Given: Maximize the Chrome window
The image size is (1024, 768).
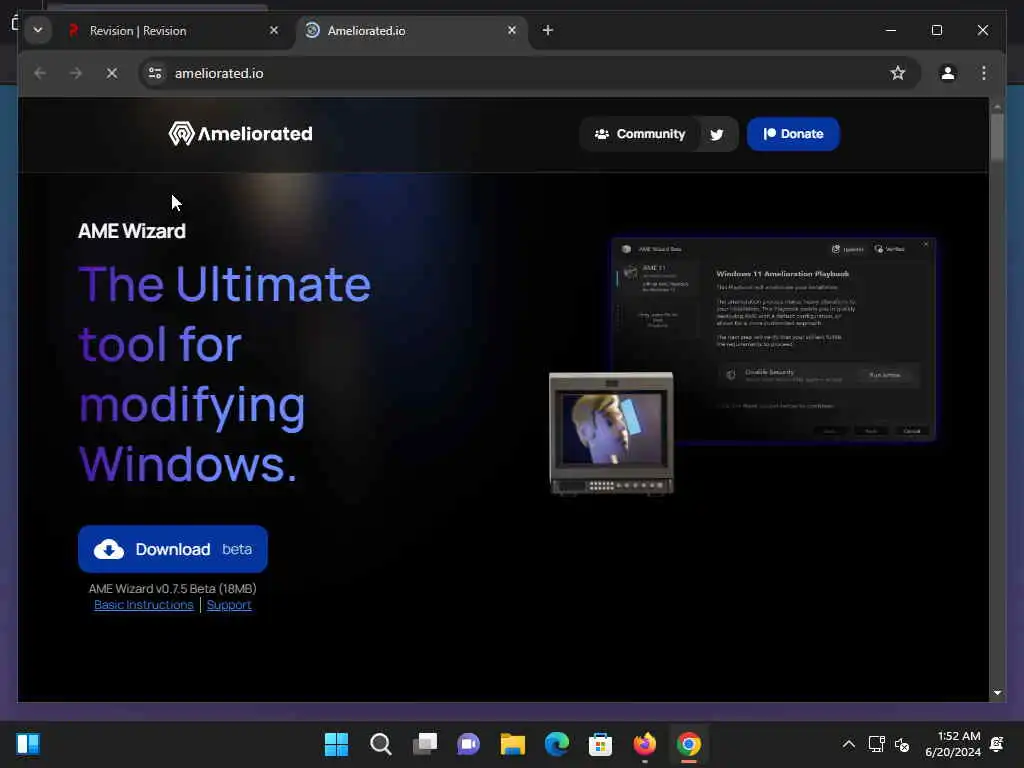Looking at the screenshot, I should pyautogui.click(x=936, y=31).
